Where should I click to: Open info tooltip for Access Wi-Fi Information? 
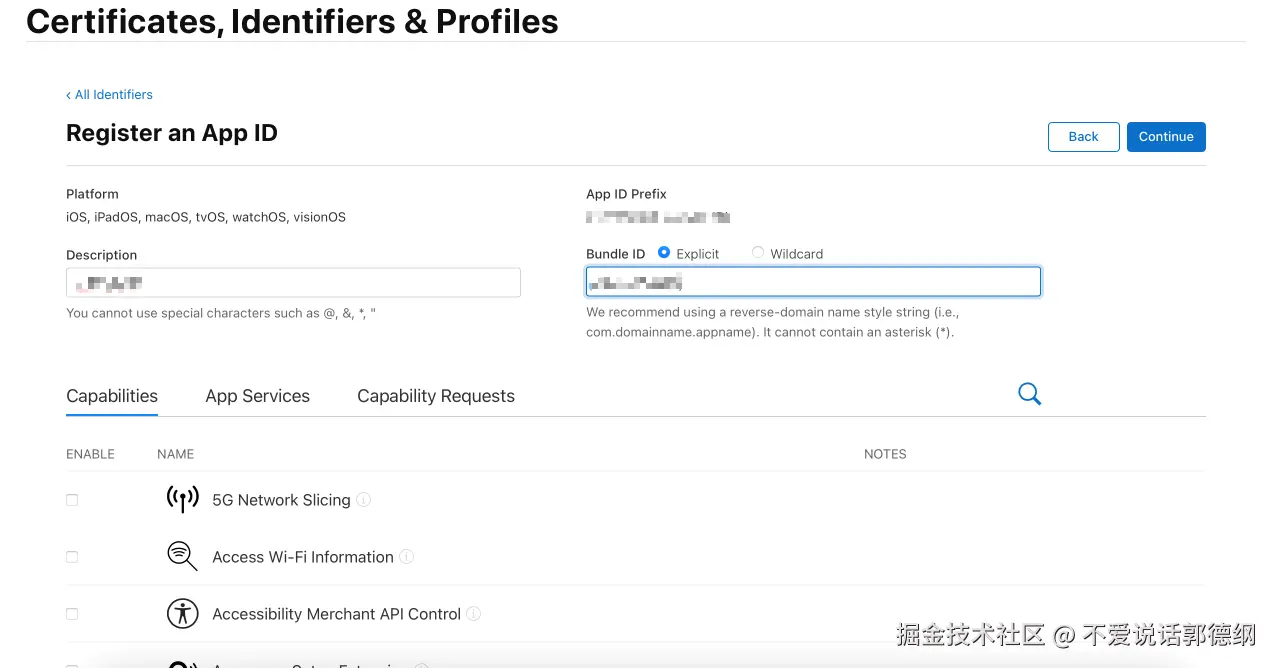(x=407, y=556)
